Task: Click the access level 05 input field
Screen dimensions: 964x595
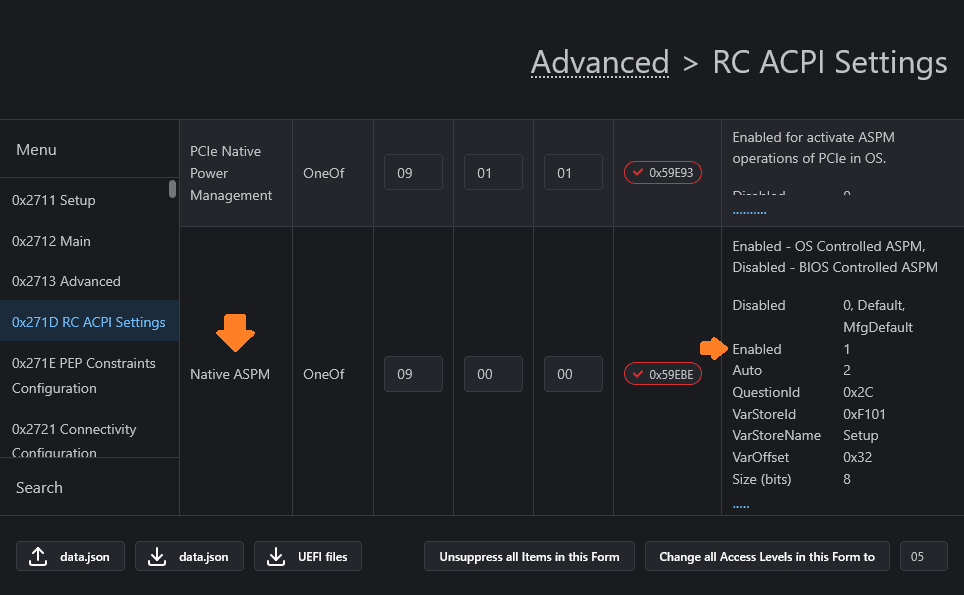Action: click(923, 557)
